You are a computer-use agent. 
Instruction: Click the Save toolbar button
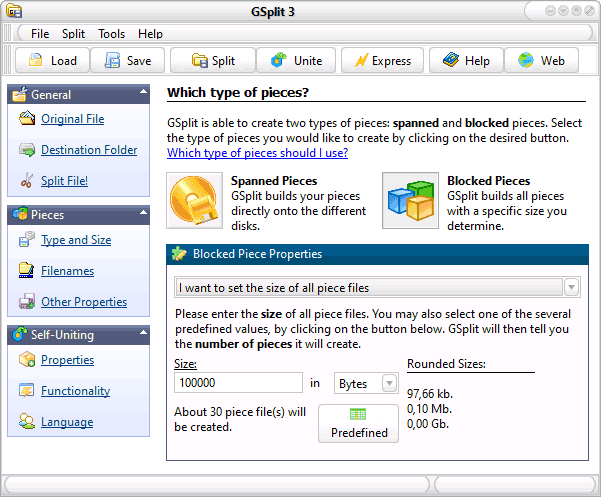point(128,61)
